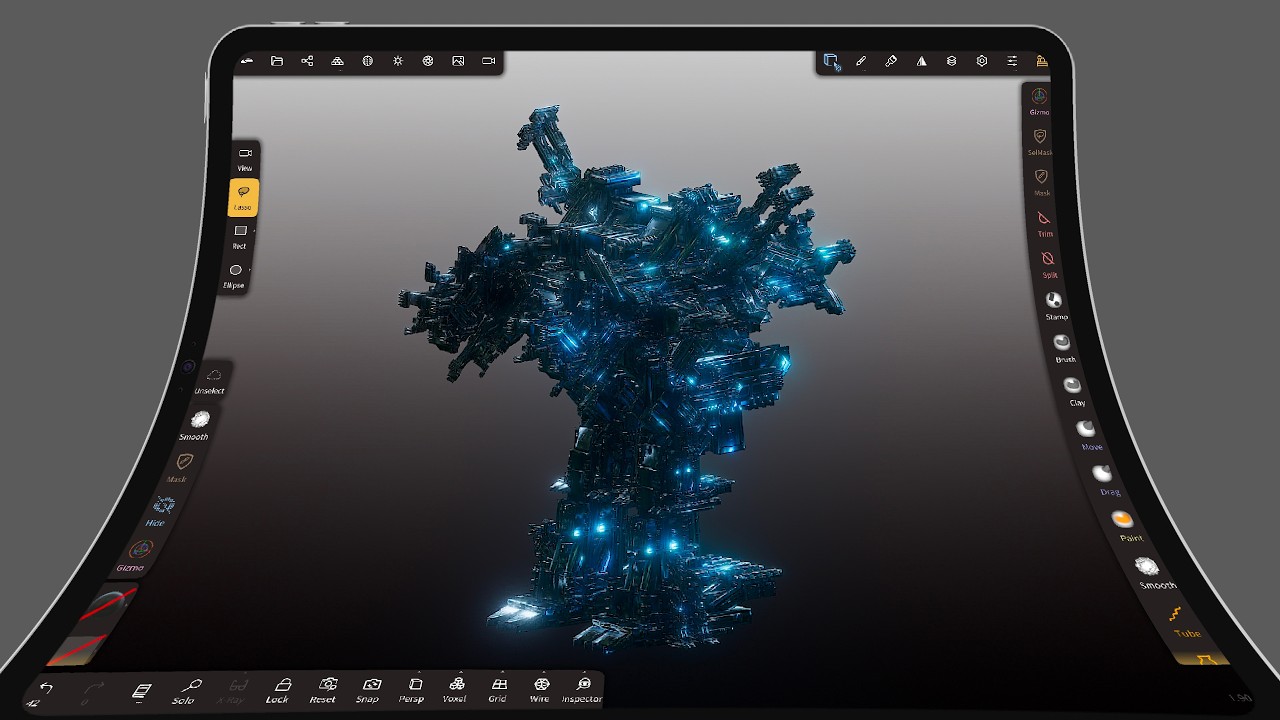1280x720 pixels.
Task: Choose the View selection shape
Action: click(x=245, y=159)
